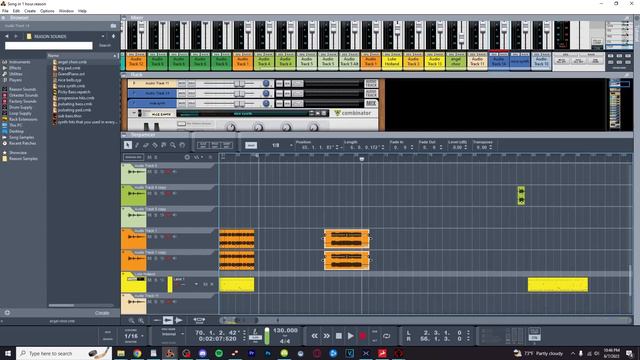
Task: Toggle the metronome Click button
Action: [256, 337]
